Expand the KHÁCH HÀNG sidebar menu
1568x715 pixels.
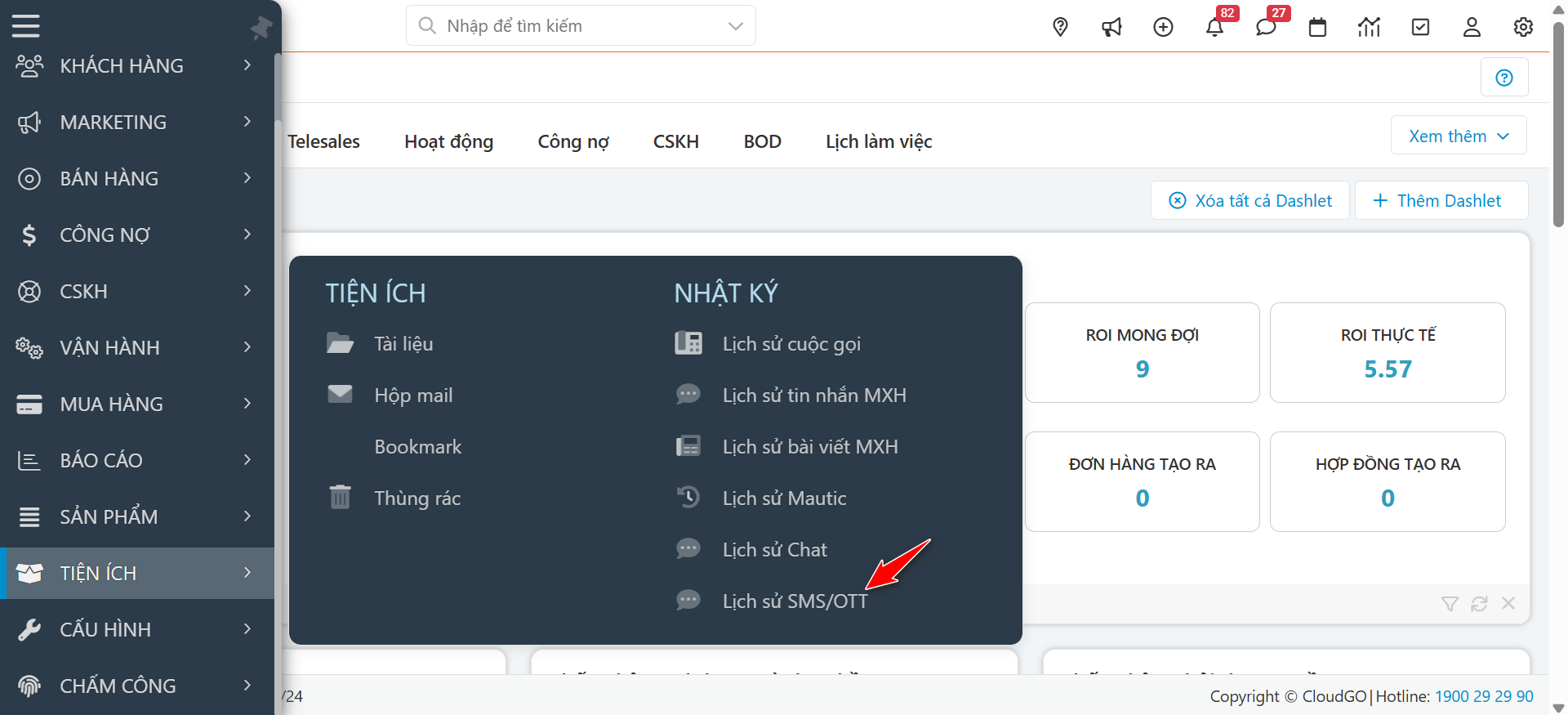137,65
